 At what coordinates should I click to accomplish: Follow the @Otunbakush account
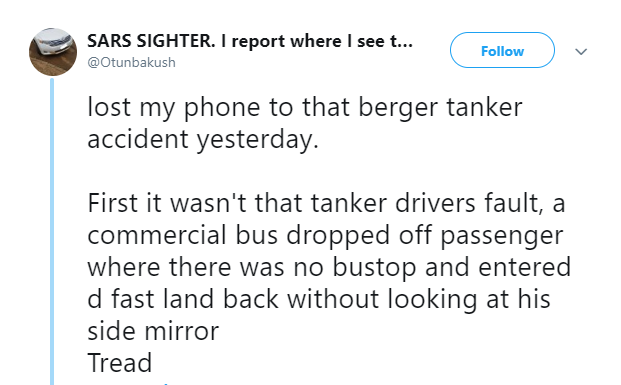[502, 50]
